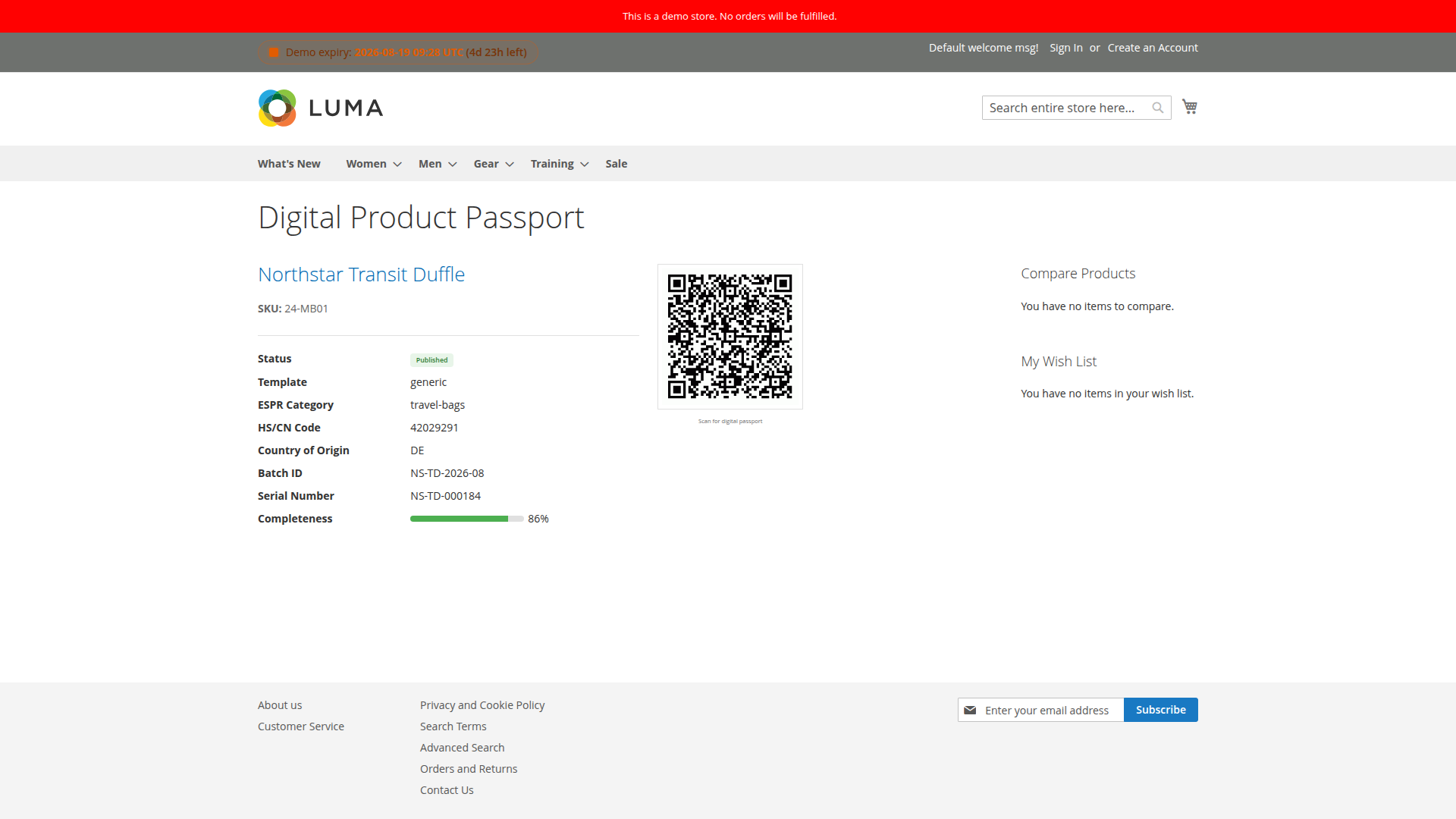Click the SKU value 24-MB01

[x=306, y=309]
